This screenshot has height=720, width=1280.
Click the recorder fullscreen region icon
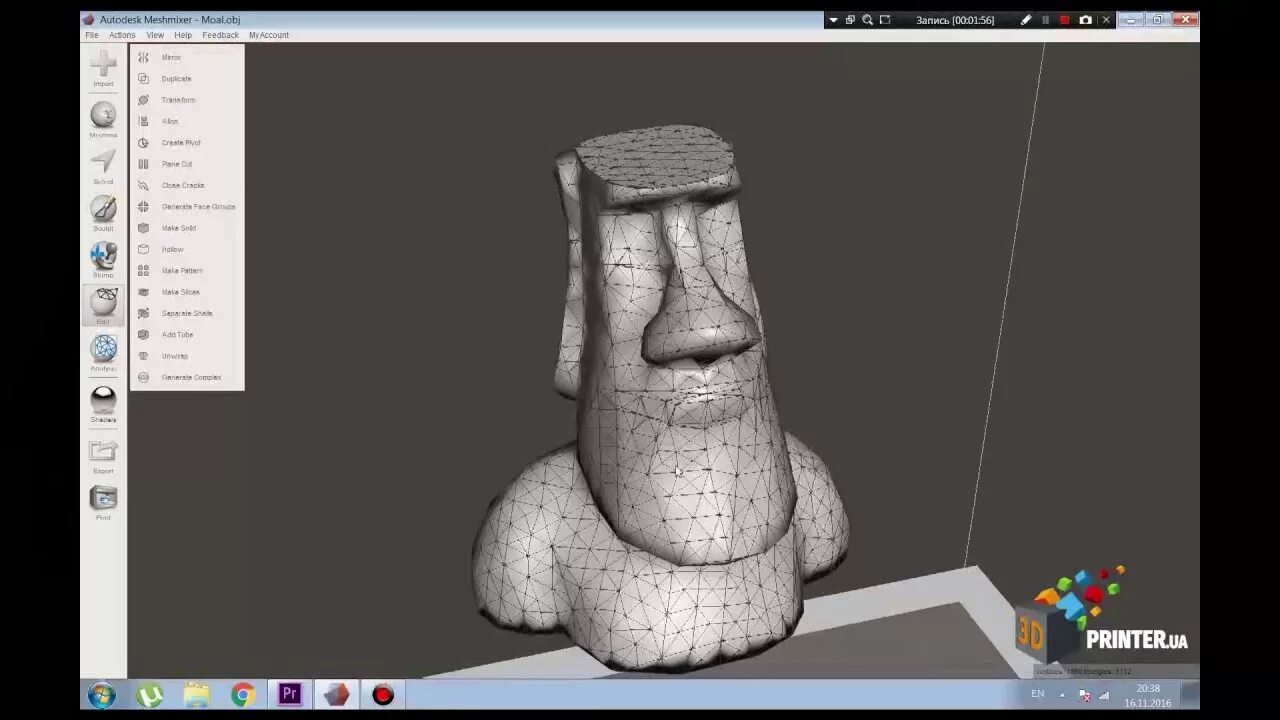[885, 20]
